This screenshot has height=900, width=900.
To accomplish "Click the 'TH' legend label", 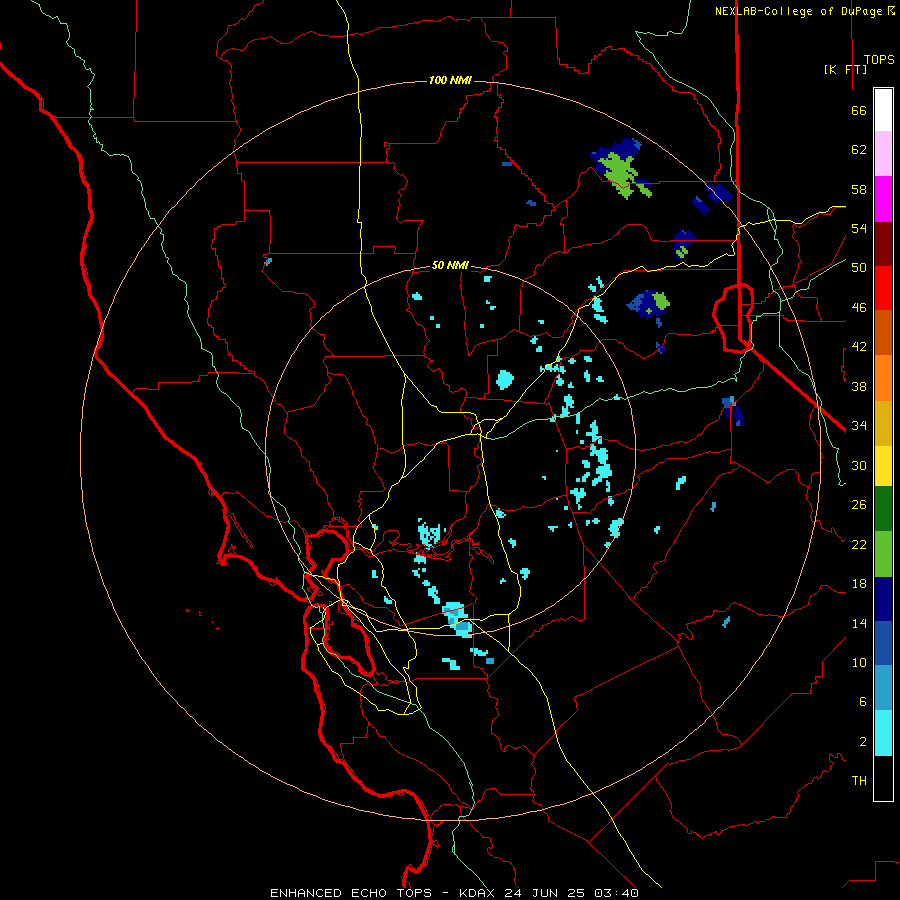I will [859, 781].
